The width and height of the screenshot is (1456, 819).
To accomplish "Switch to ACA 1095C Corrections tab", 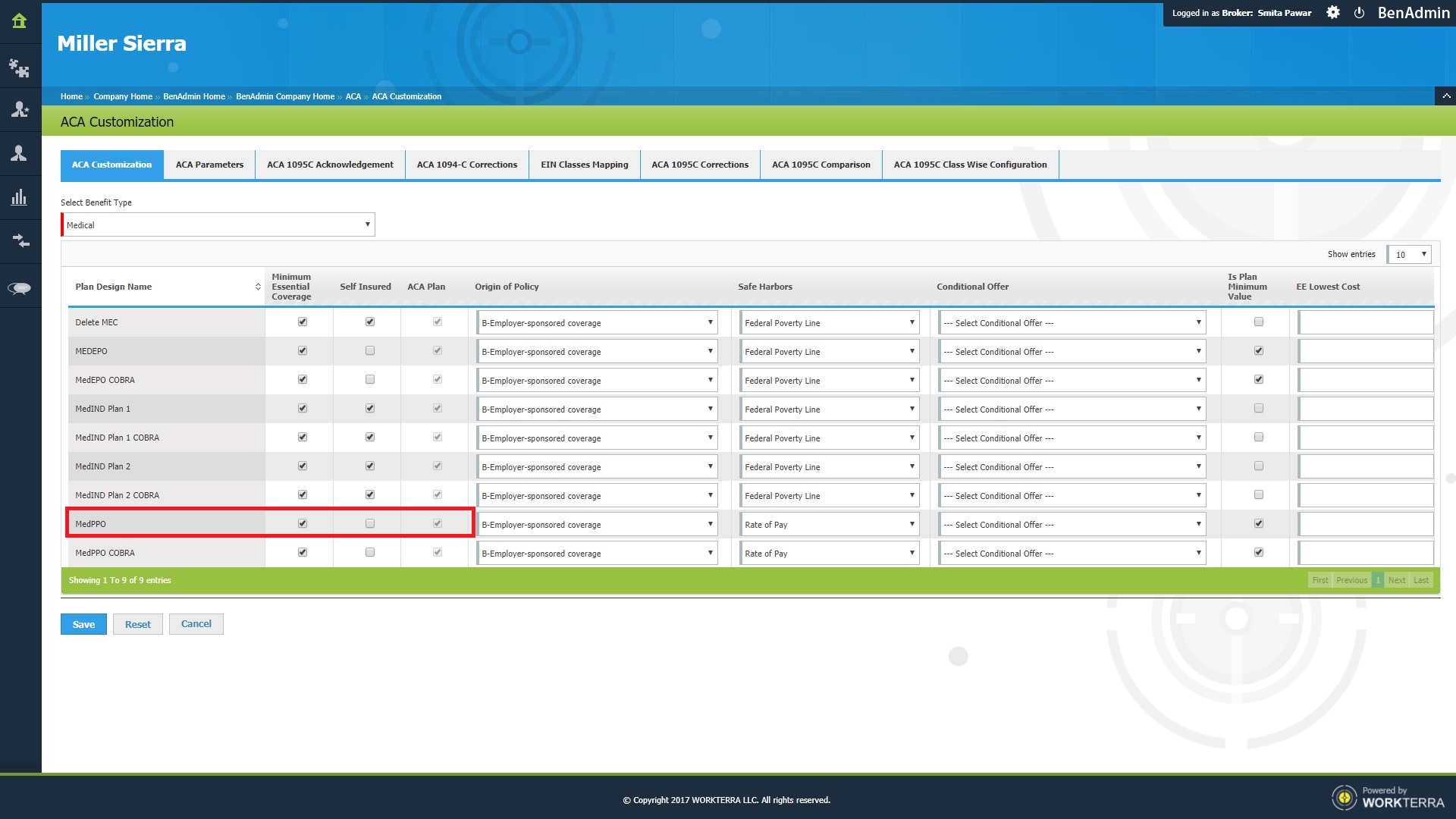I will pos(700,165).
